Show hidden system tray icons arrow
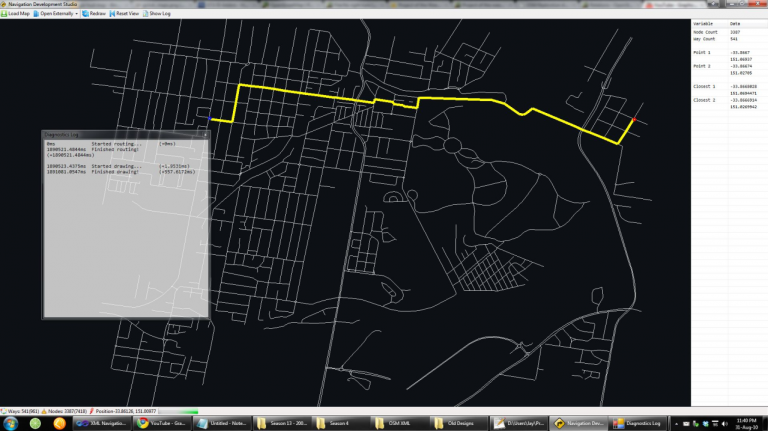 point(676,424)
